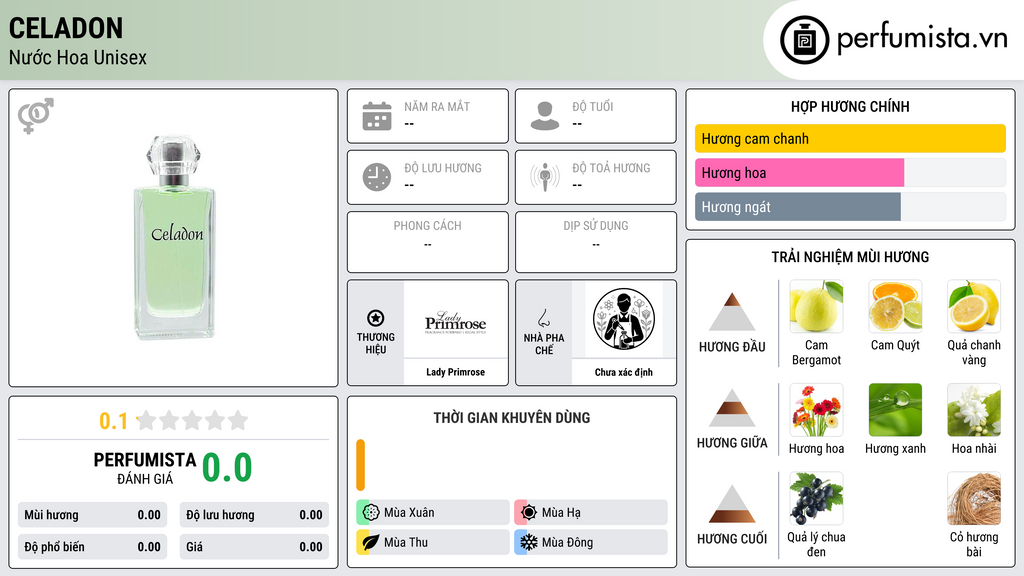Click the Hợp hương chính heading

tap(850, 106)
